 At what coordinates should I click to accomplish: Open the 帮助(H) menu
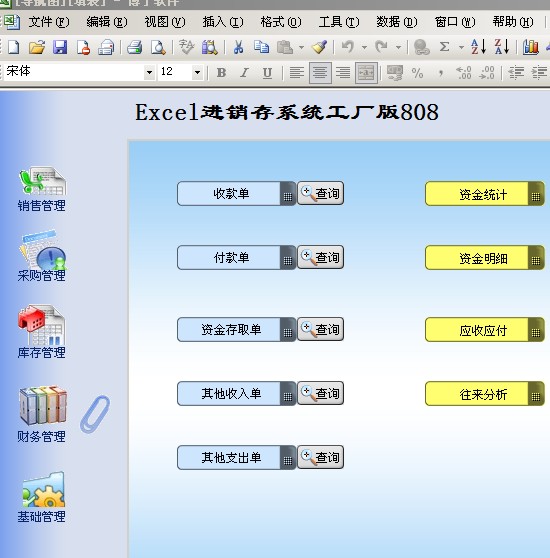[x=513, y=22]
